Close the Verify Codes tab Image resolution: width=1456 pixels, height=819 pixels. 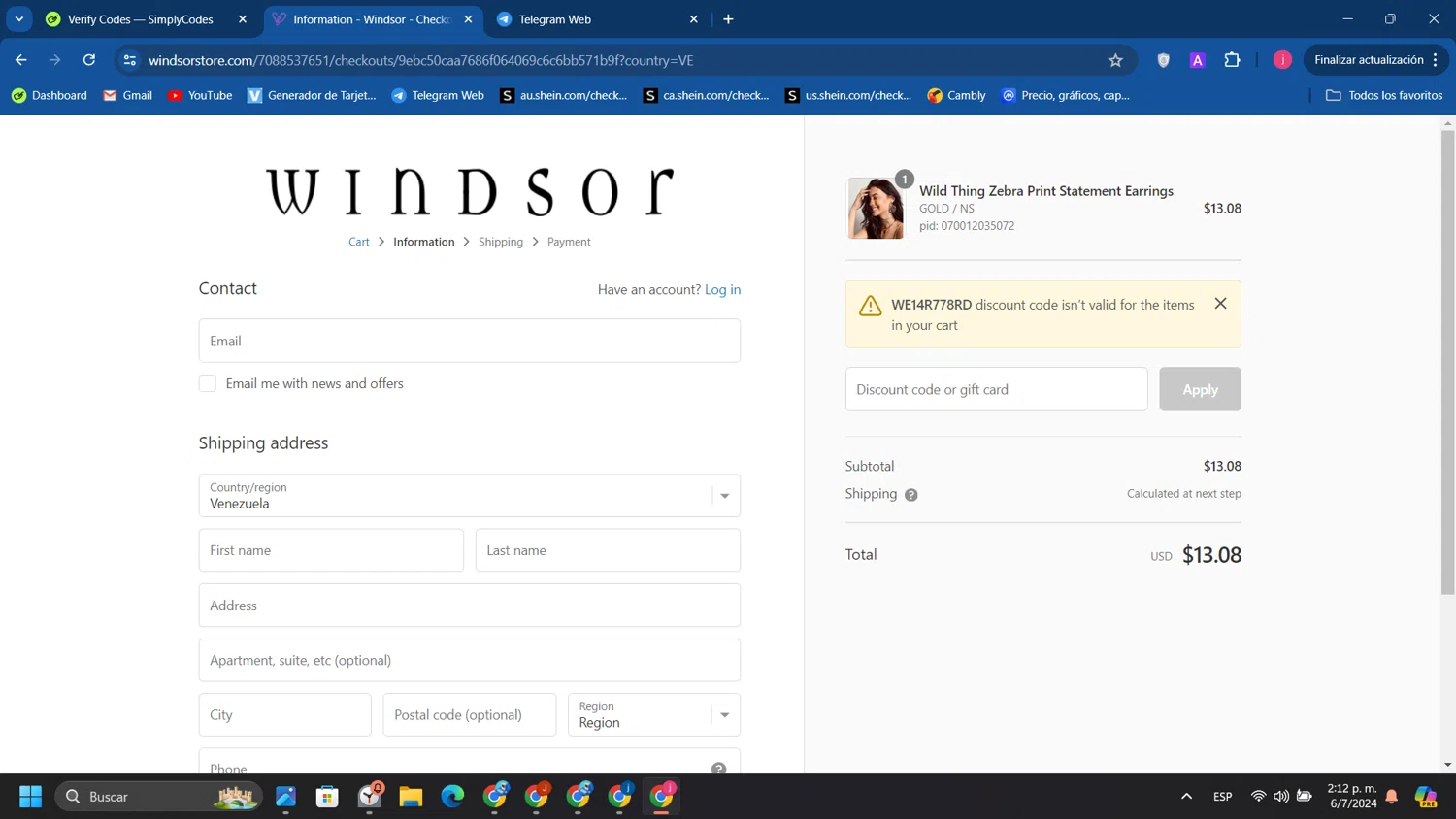[x=243, y=19]
